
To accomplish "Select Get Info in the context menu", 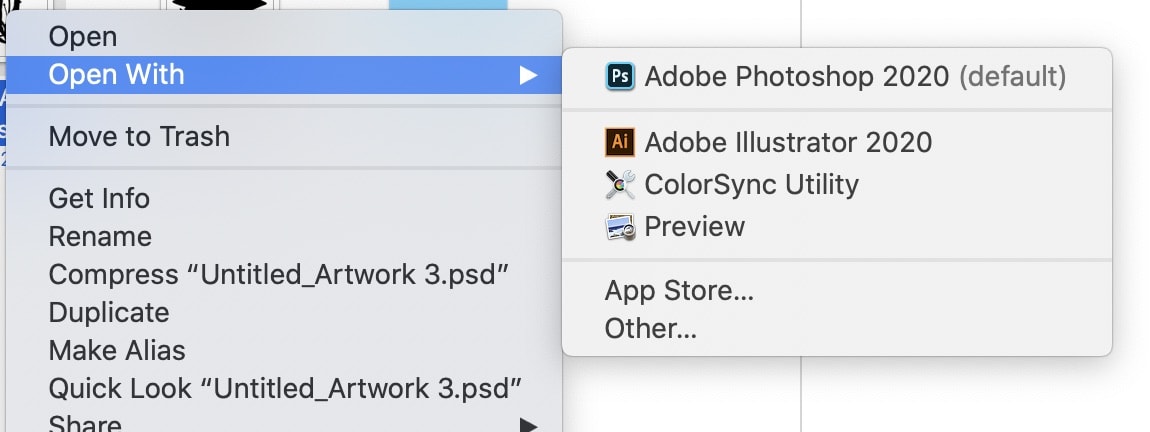I will click(284, 198).
